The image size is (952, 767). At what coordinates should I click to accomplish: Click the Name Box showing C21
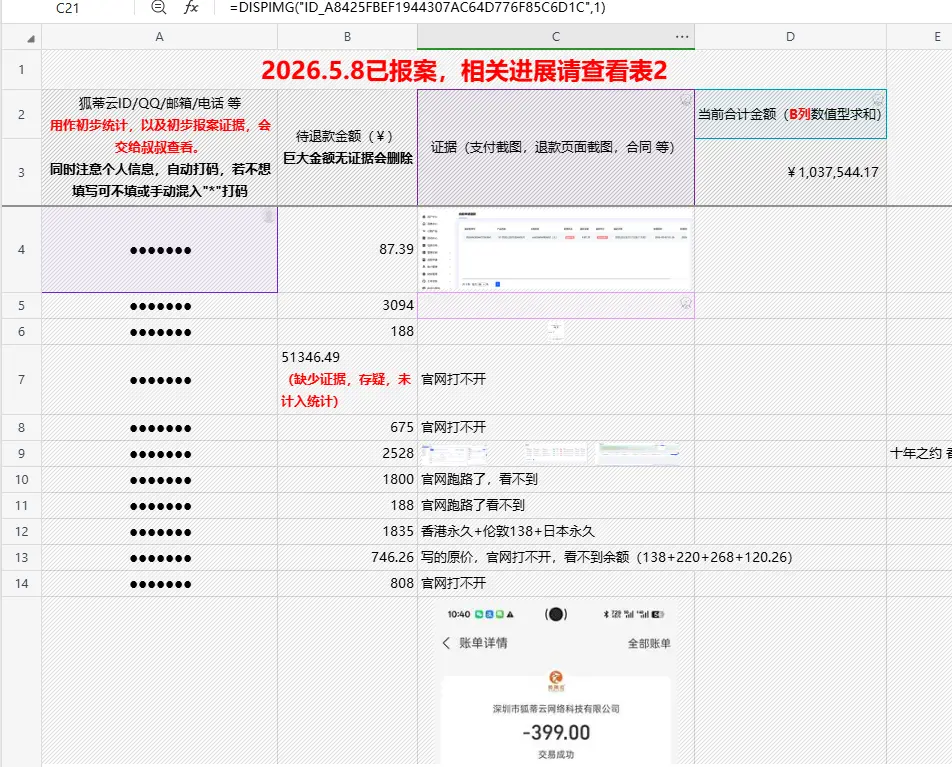coord(67,8)
